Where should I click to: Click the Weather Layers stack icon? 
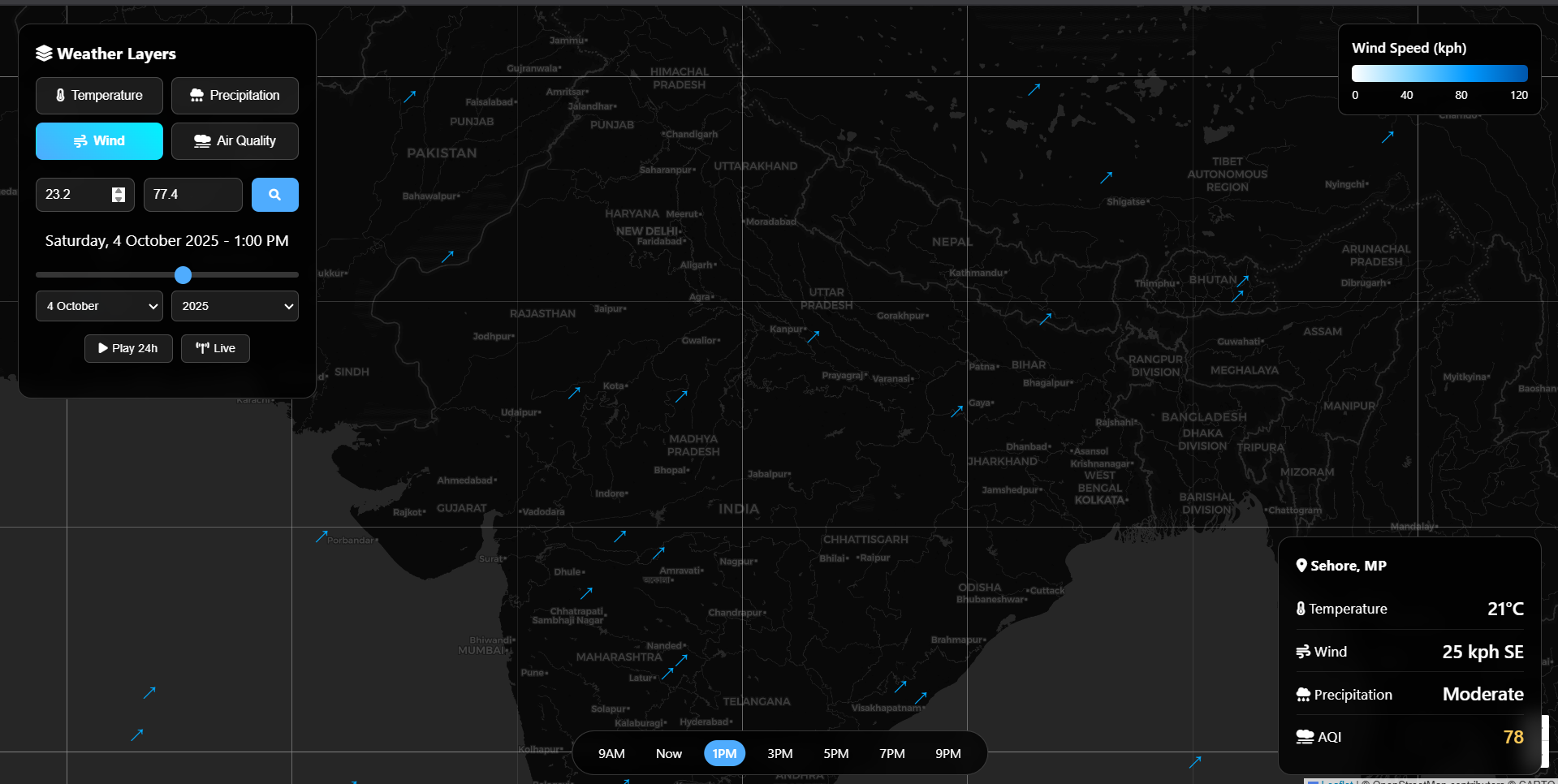coord(44,54)
